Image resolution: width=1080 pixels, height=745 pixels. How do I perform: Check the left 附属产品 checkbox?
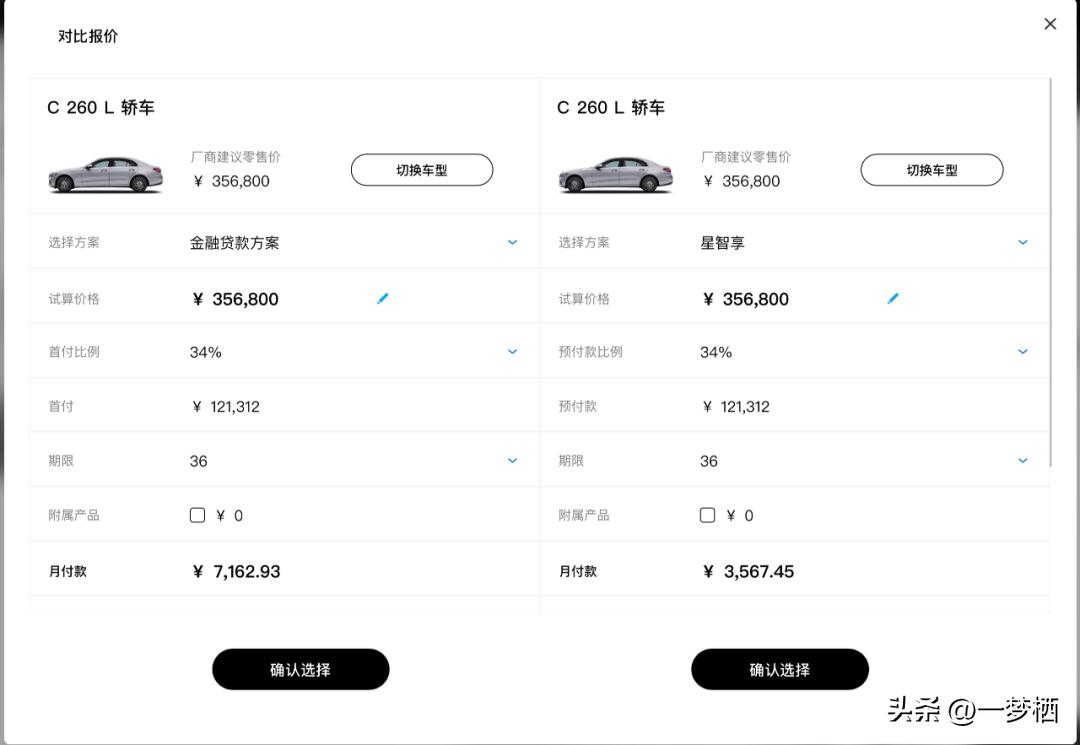point(196,514)
